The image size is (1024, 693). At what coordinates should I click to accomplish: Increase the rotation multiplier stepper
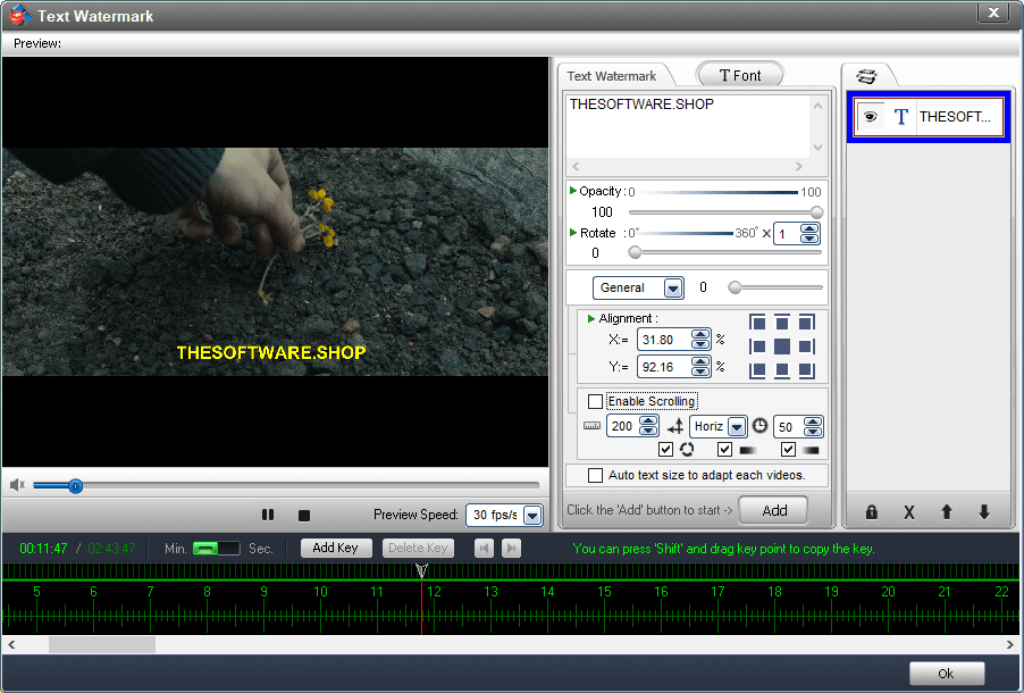pyautogui.click(x=809, y=229)
